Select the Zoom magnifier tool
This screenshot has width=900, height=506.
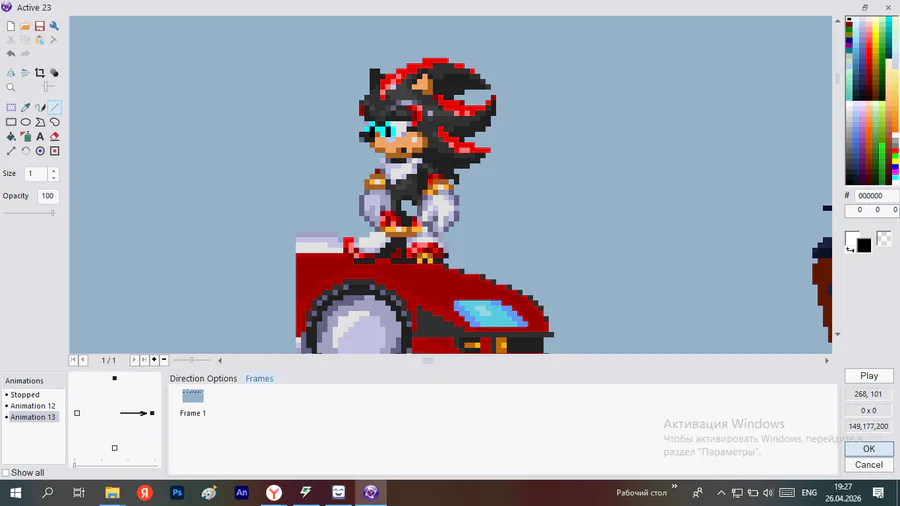point(11,87)
